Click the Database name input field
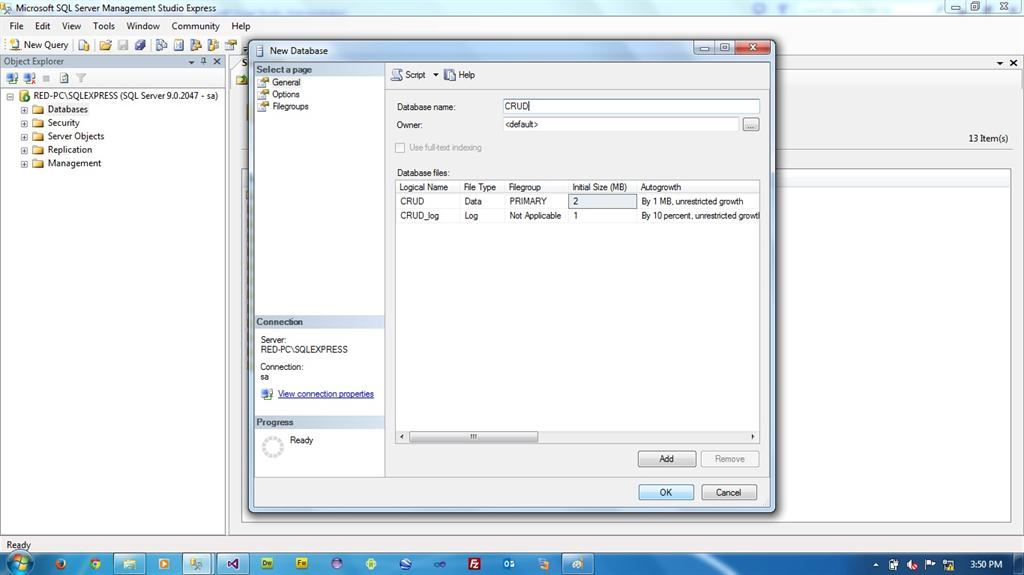This screenshot has width=1024, height=575. pyautogui.click(x=631, y=107)
